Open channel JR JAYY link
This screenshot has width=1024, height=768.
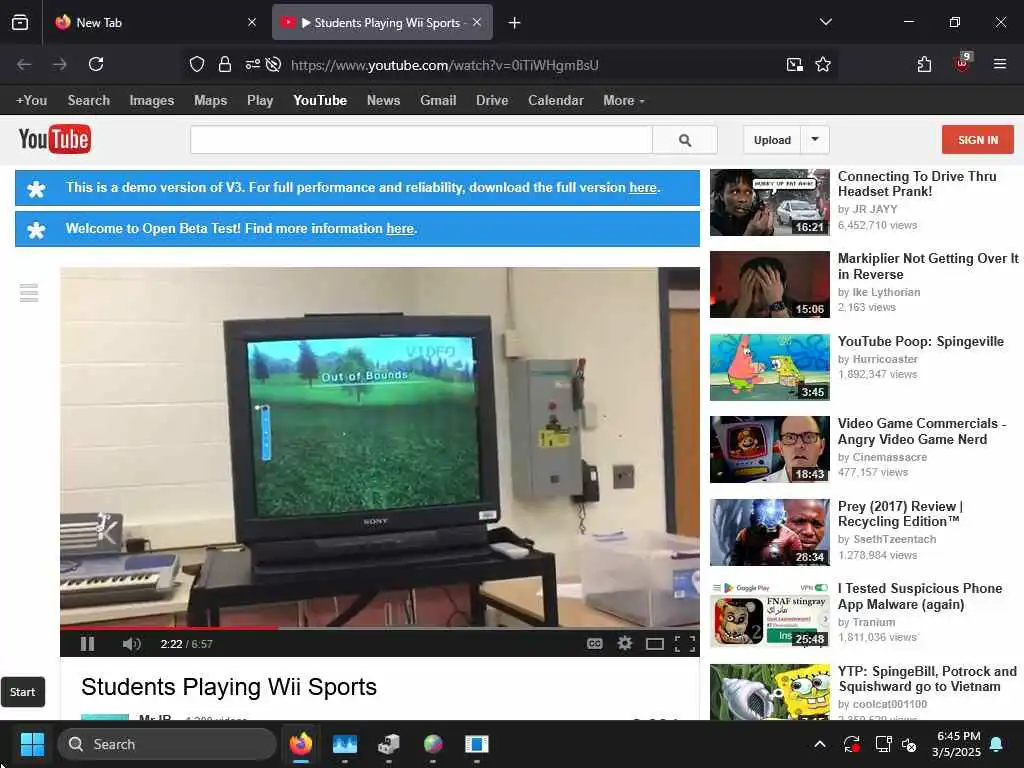click(x=875, y=209)
